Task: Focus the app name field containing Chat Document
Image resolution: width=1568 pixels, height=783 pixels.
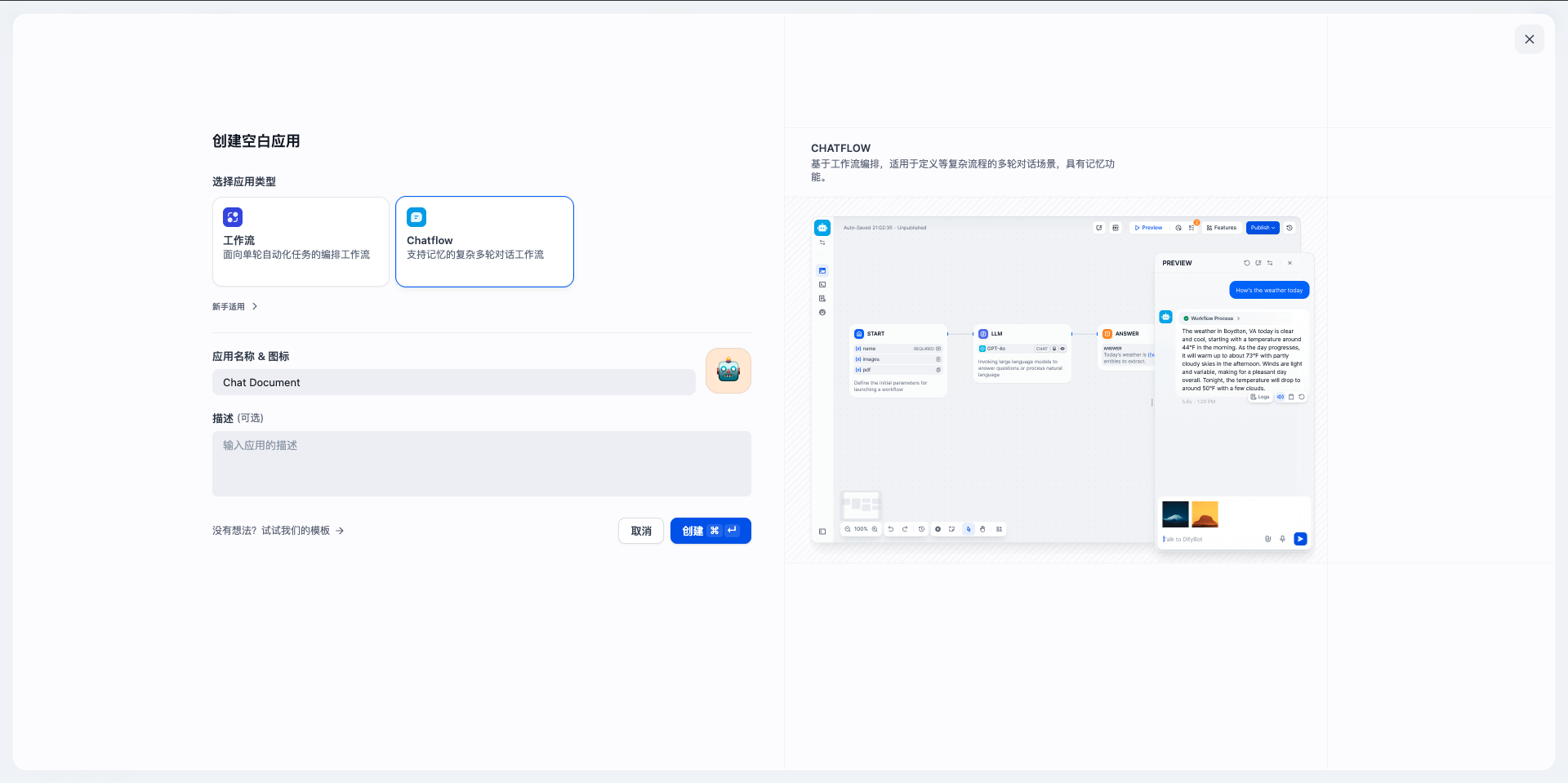Action: point(454,382)
